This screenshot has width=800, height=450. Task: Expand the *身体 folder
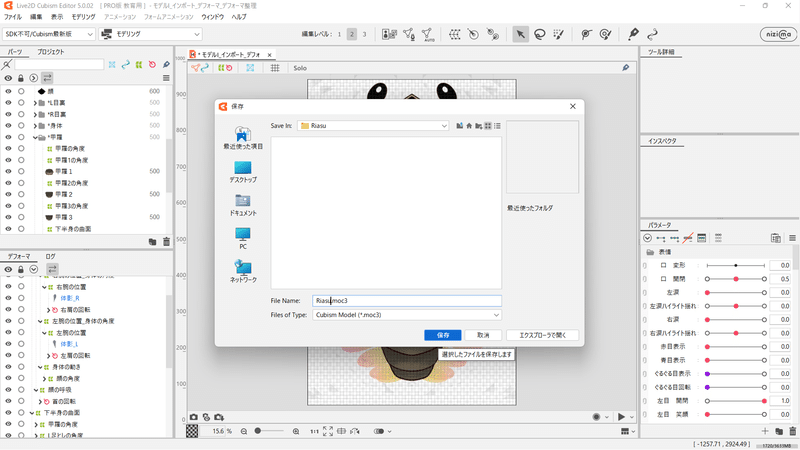pyautogui.click(x=35, y=126)
